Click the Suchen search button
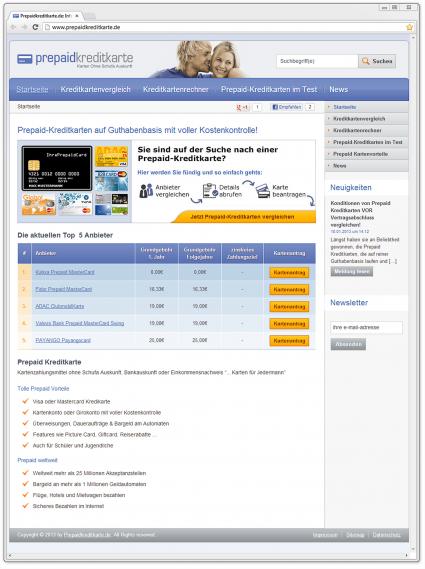The image size is (425, 569). coord(377,61)
